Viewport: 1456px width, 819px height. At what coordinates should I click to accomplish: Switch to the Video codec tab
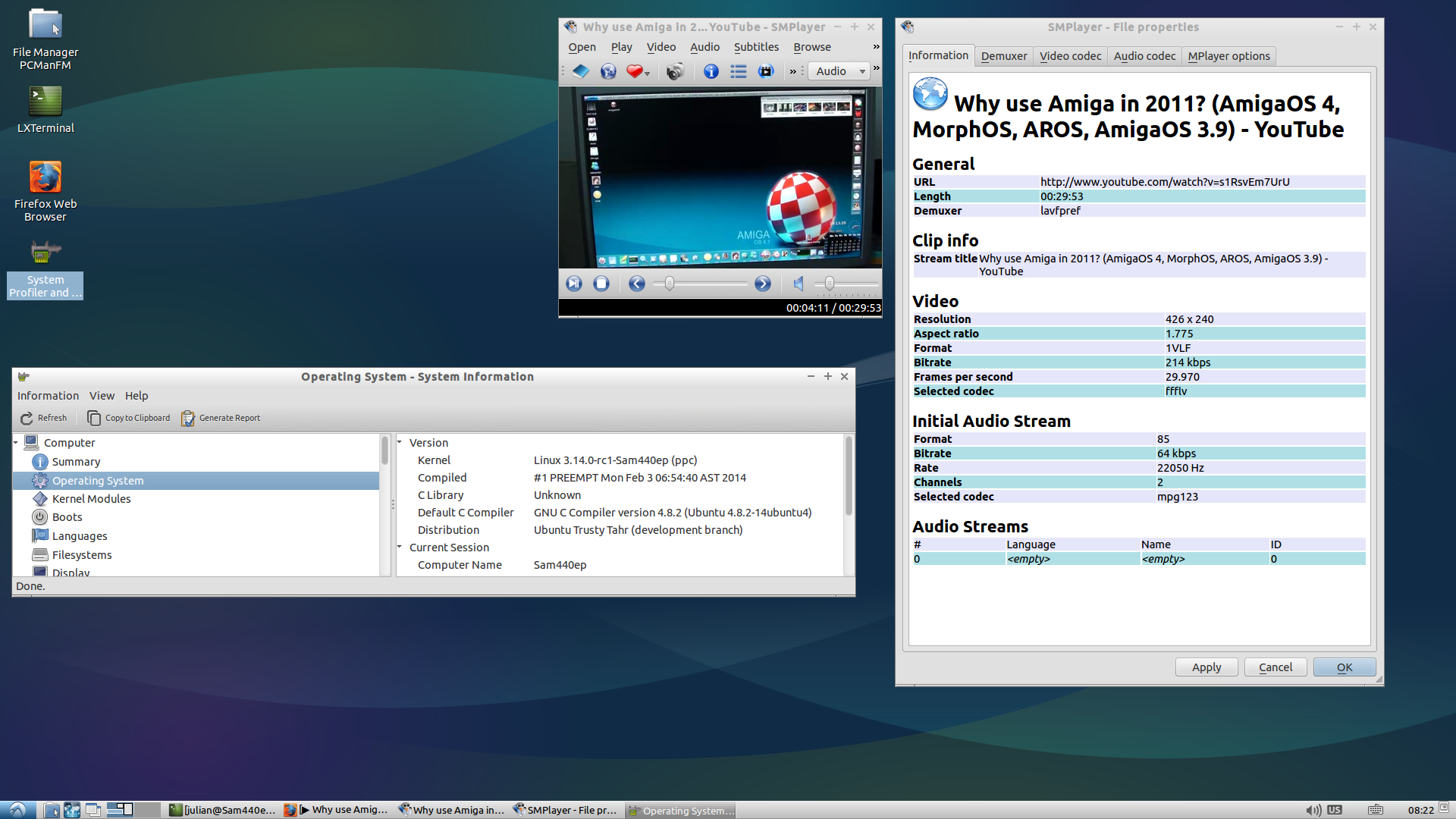(1070, 56)
